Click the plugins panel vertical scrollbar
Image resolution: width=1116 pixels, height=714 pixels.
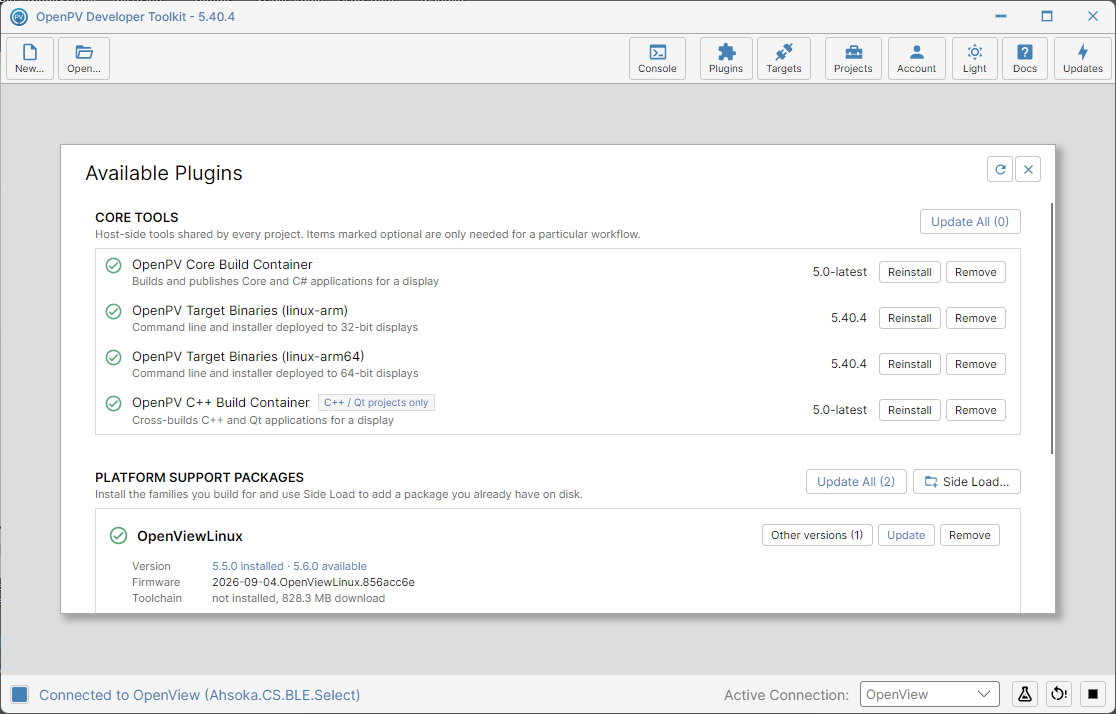coord(1051,328)
